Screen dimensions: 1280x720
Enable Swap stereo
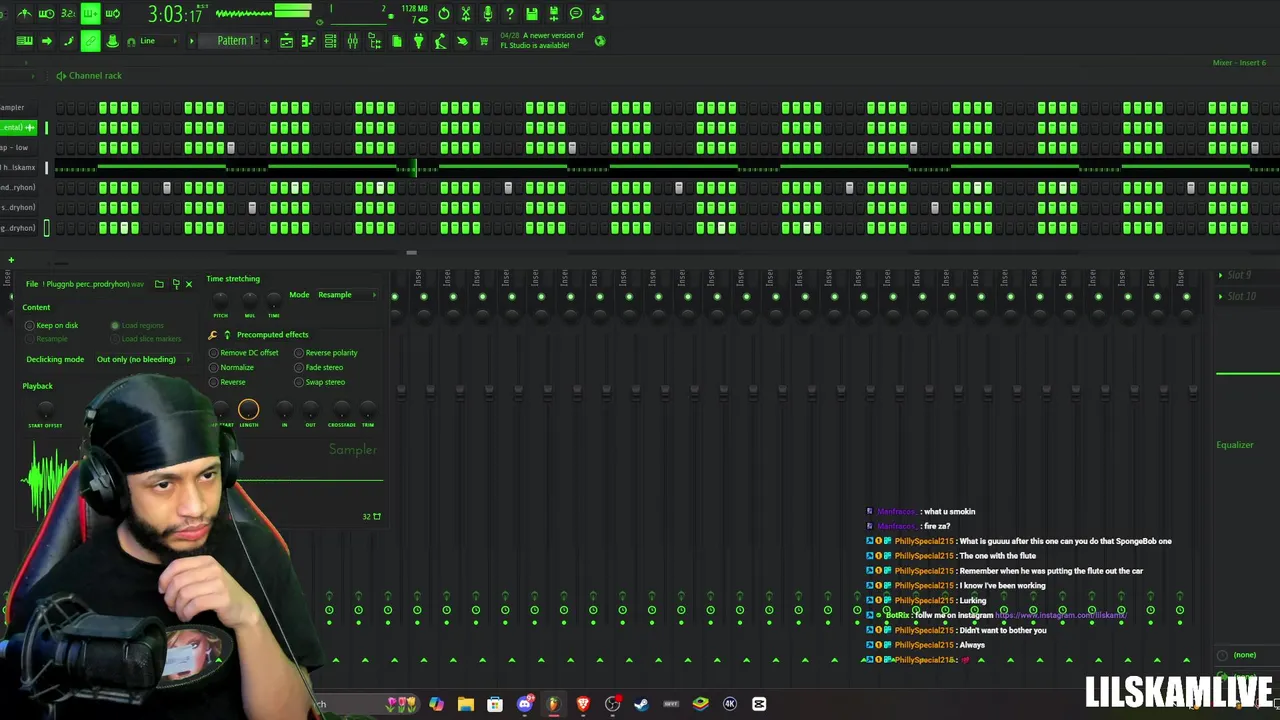point(320,382)
